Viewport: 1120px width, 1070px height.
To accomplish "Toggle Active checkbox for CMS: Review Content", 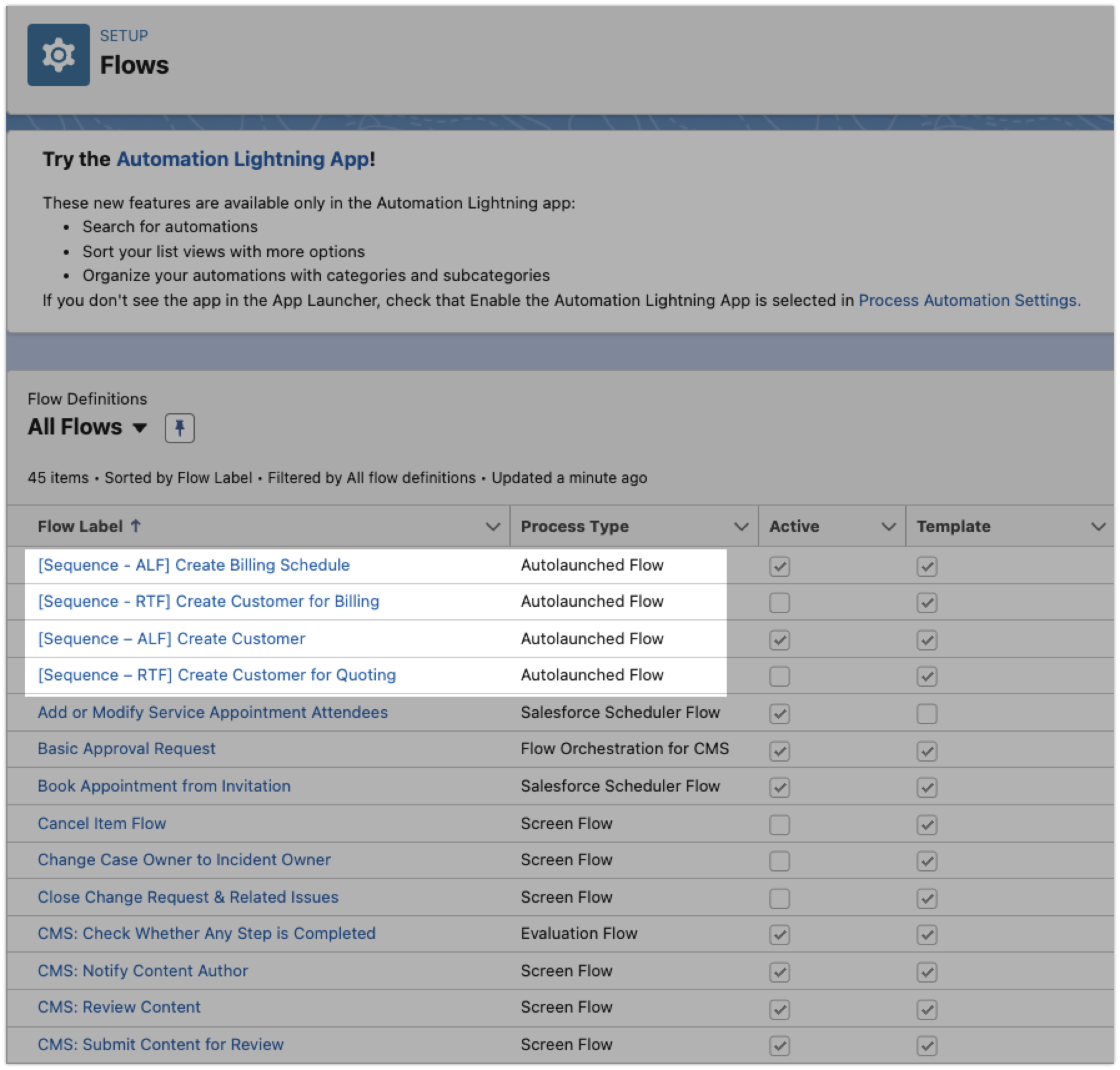I will click(779, 1009).
